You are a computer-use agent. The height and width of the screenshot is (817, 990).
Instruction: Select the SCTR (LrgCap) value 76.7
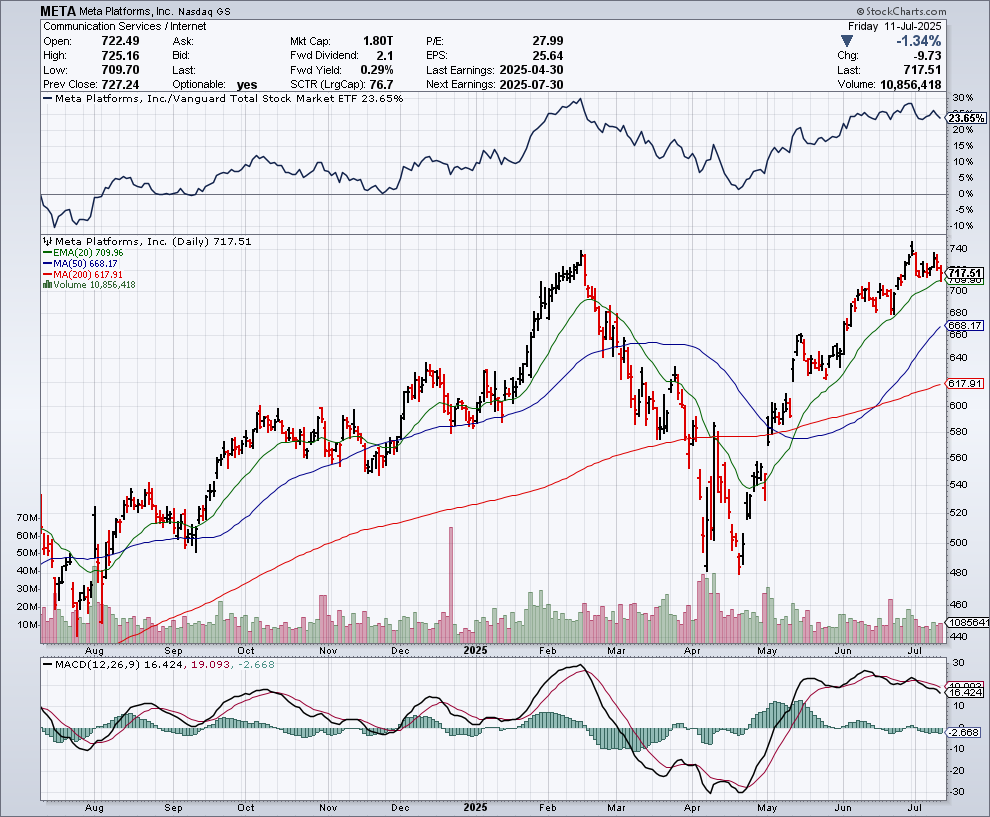coord(381,84)
